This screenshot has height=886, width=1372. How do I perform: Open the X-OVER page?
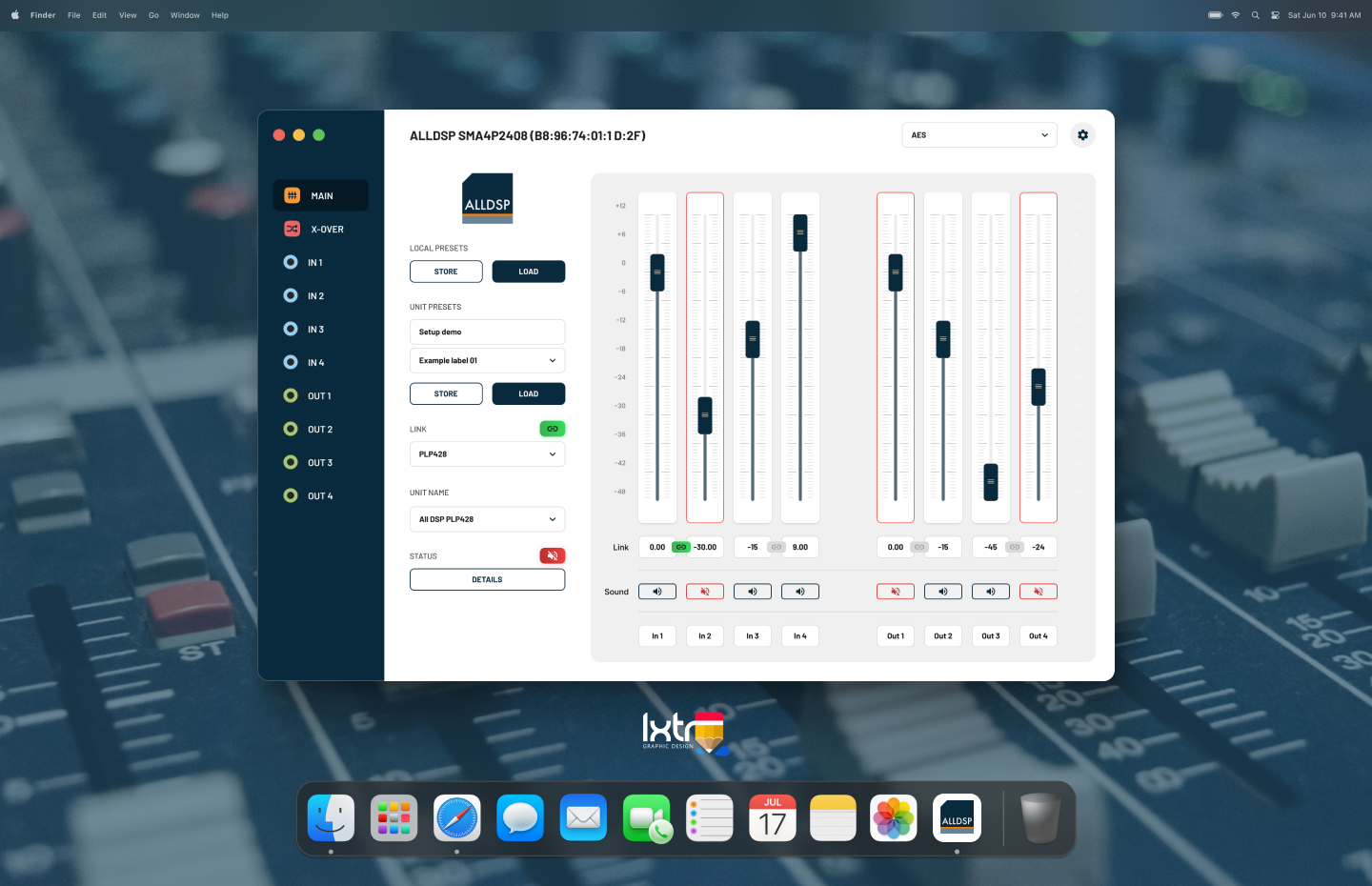(x=321, y=230)
